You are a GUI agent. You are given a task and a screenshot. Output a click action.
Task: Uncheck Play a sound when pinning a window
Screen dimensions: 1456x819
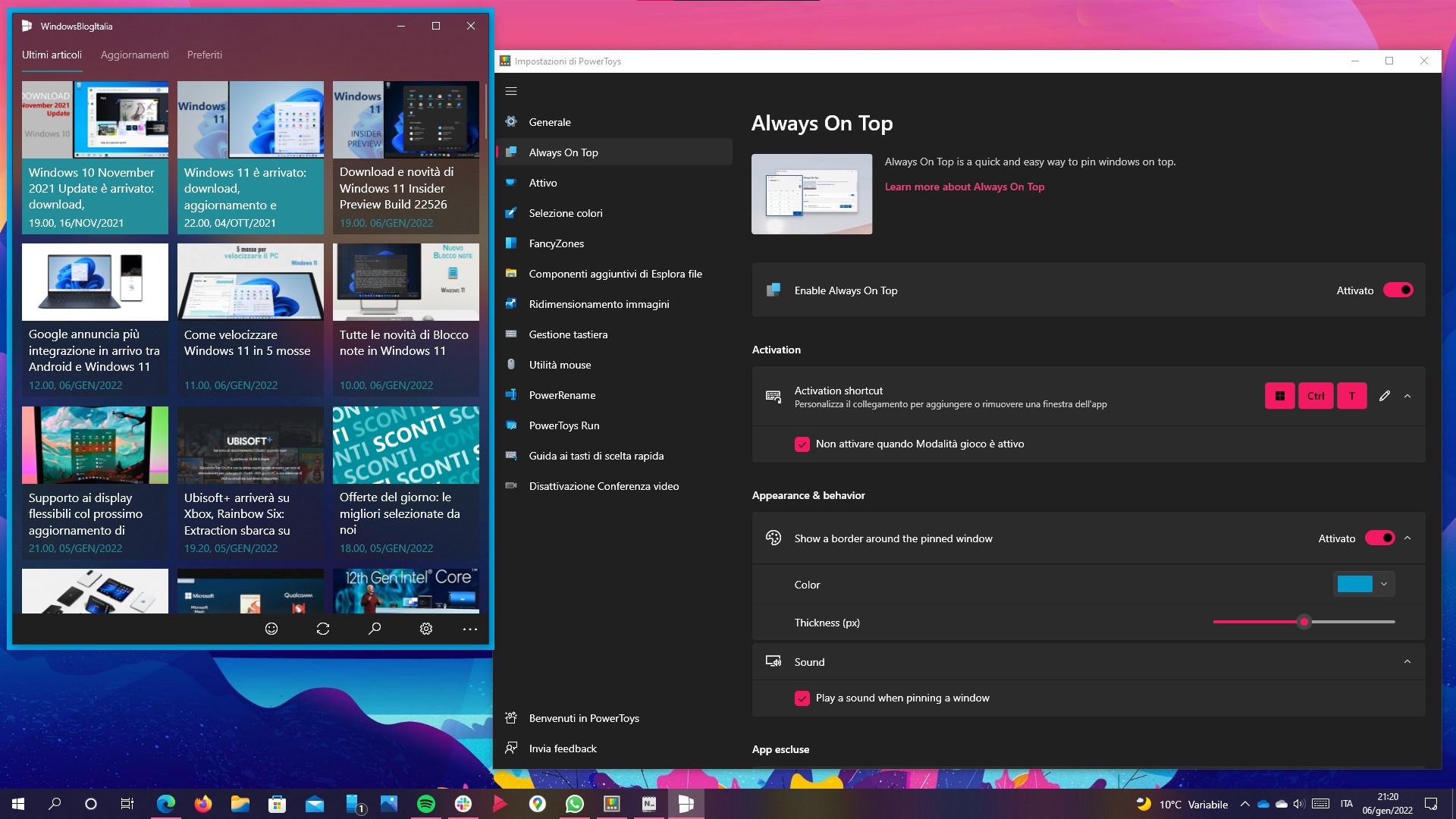pos(802,698)
